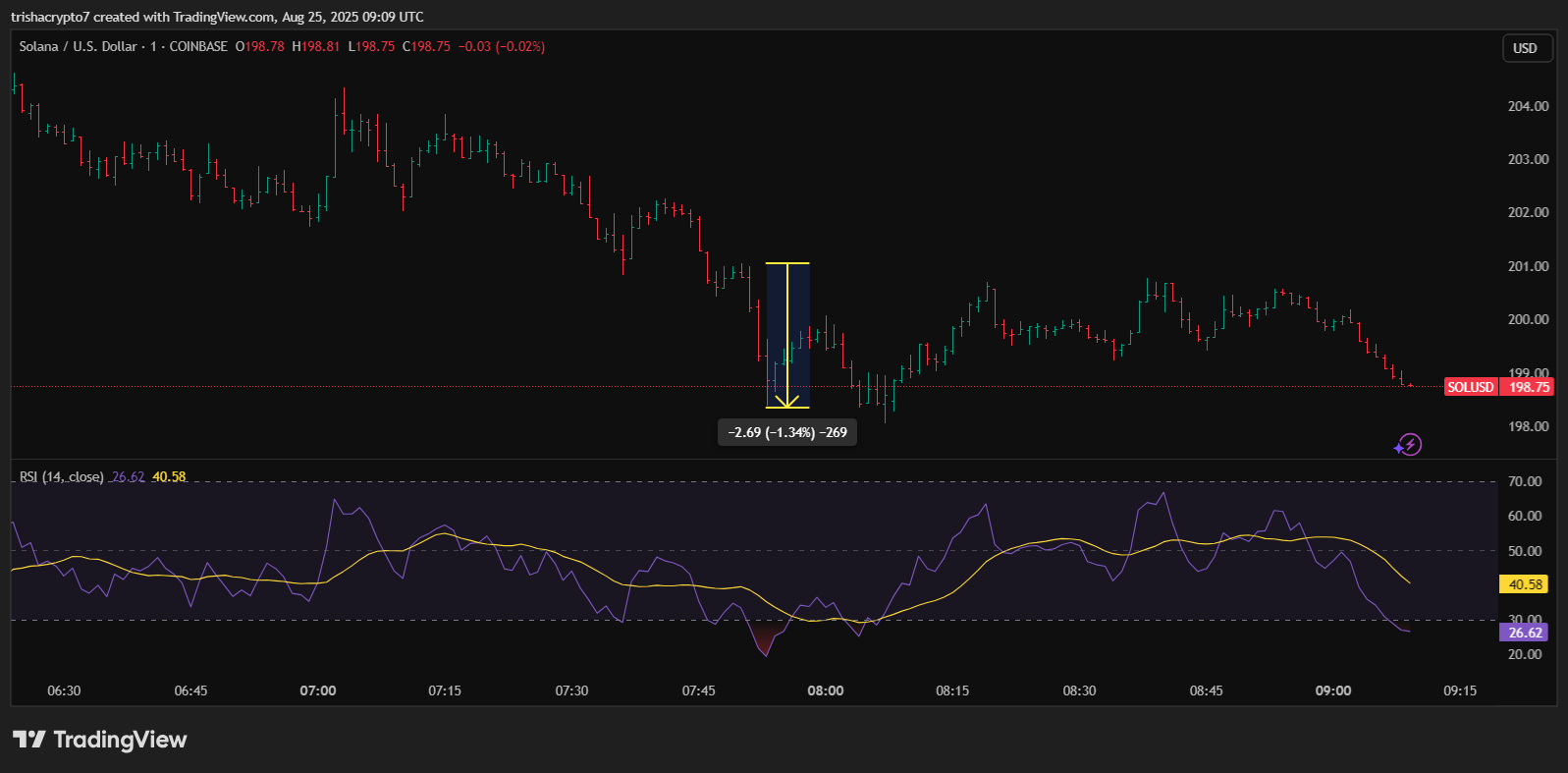The width and height of the screenshot is (1568, 773).
Task: Click the 50.00 RSI axis label
Action: 1525,551
